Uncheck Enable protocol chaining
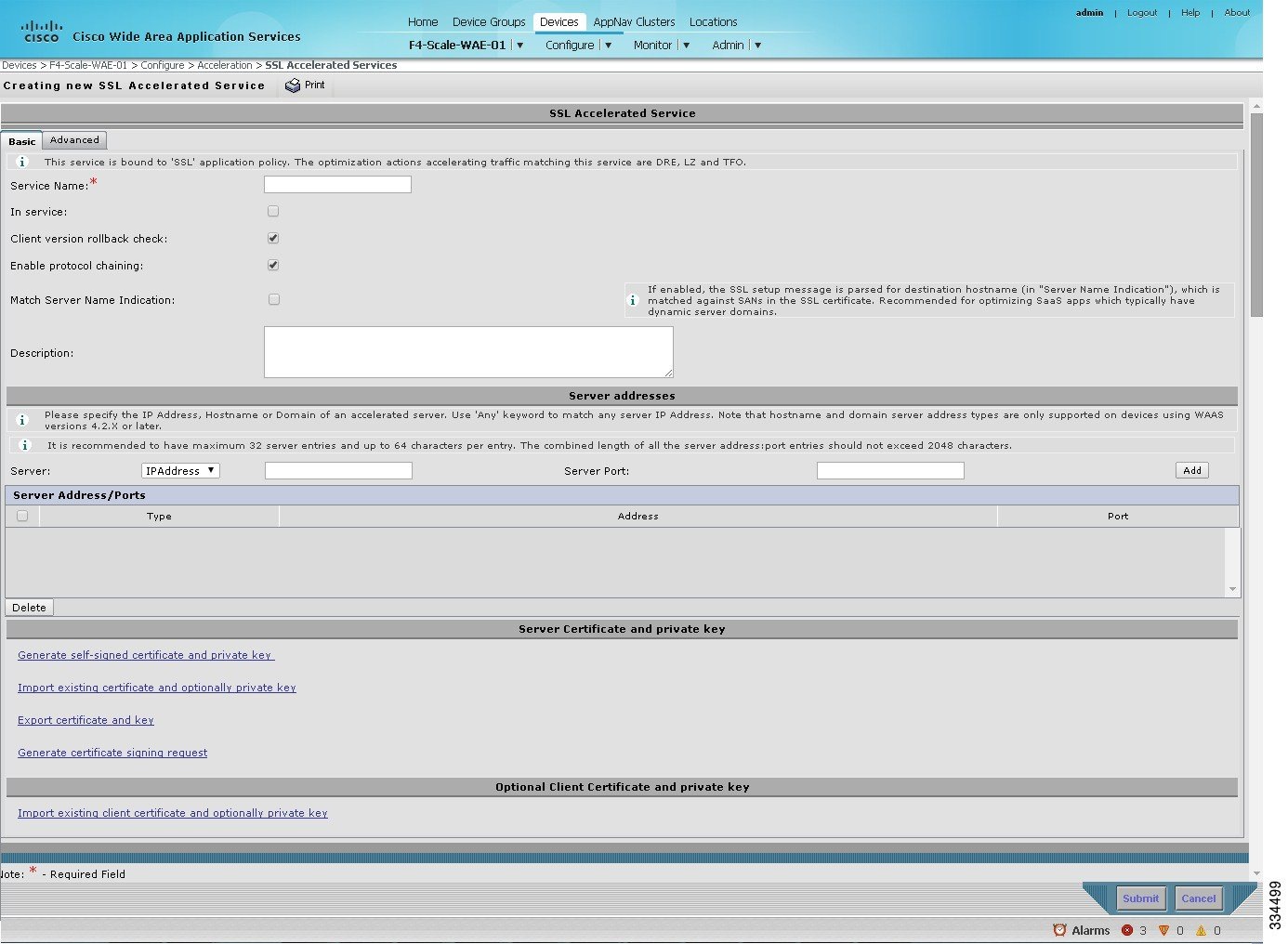Image resolution: width=1288 pixels, height=944 pixels. click(273, 265)
